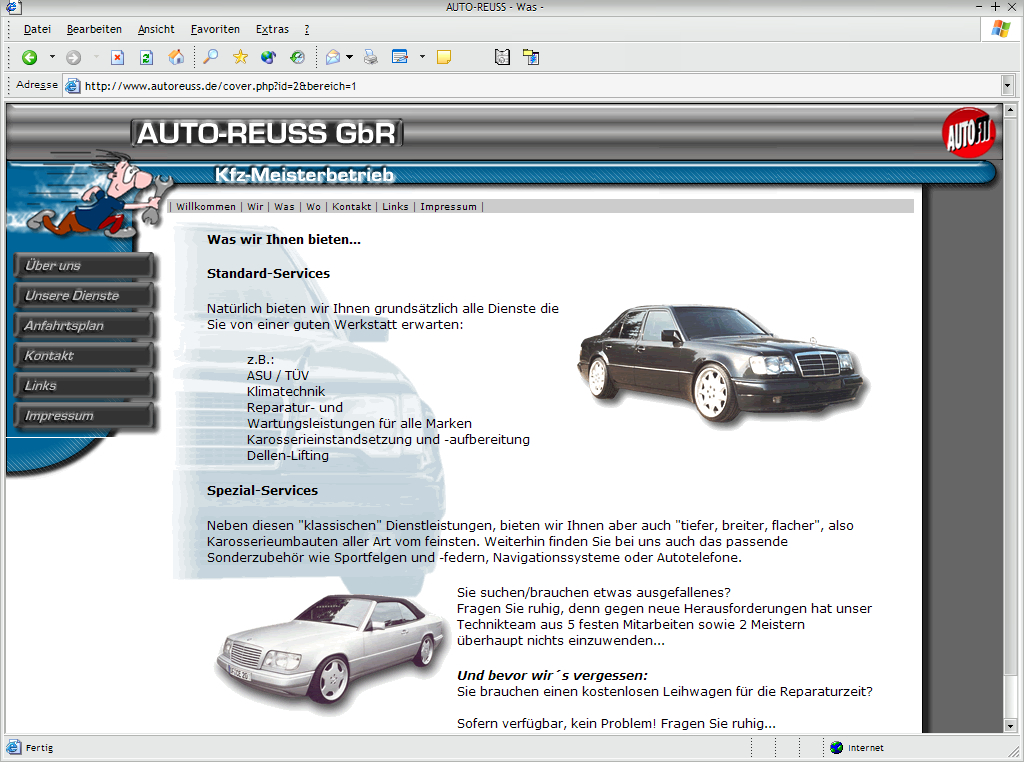Print the page with the printer icon
The height and width of the screenshot is (768, 1024).
371,57
